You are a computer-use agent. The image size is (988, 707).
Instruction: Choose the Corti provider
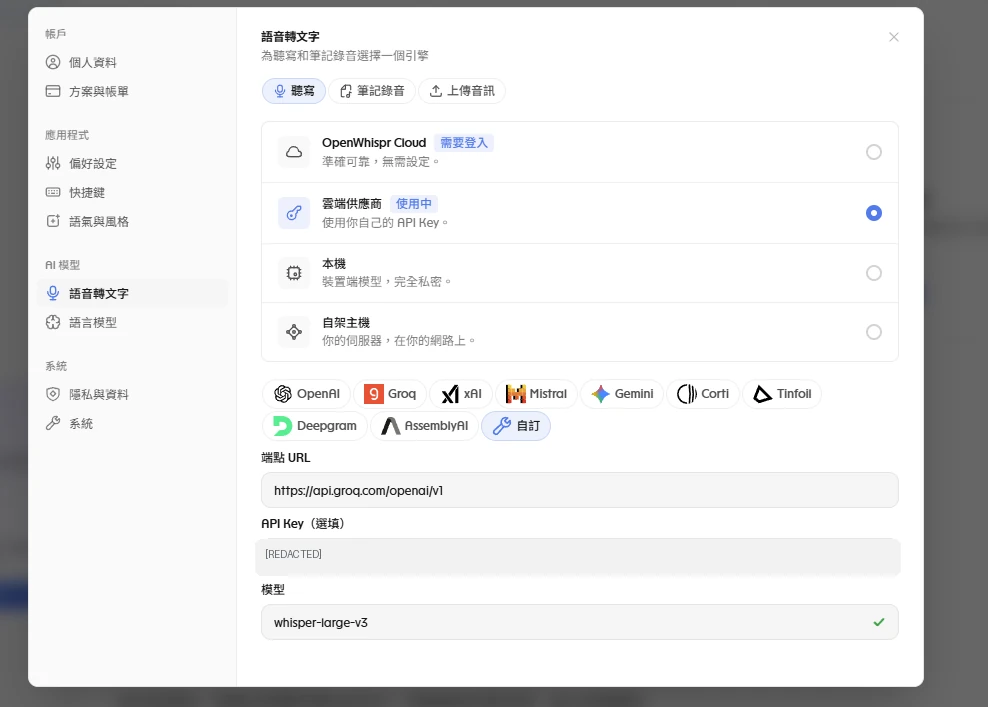tap(703, 394)
